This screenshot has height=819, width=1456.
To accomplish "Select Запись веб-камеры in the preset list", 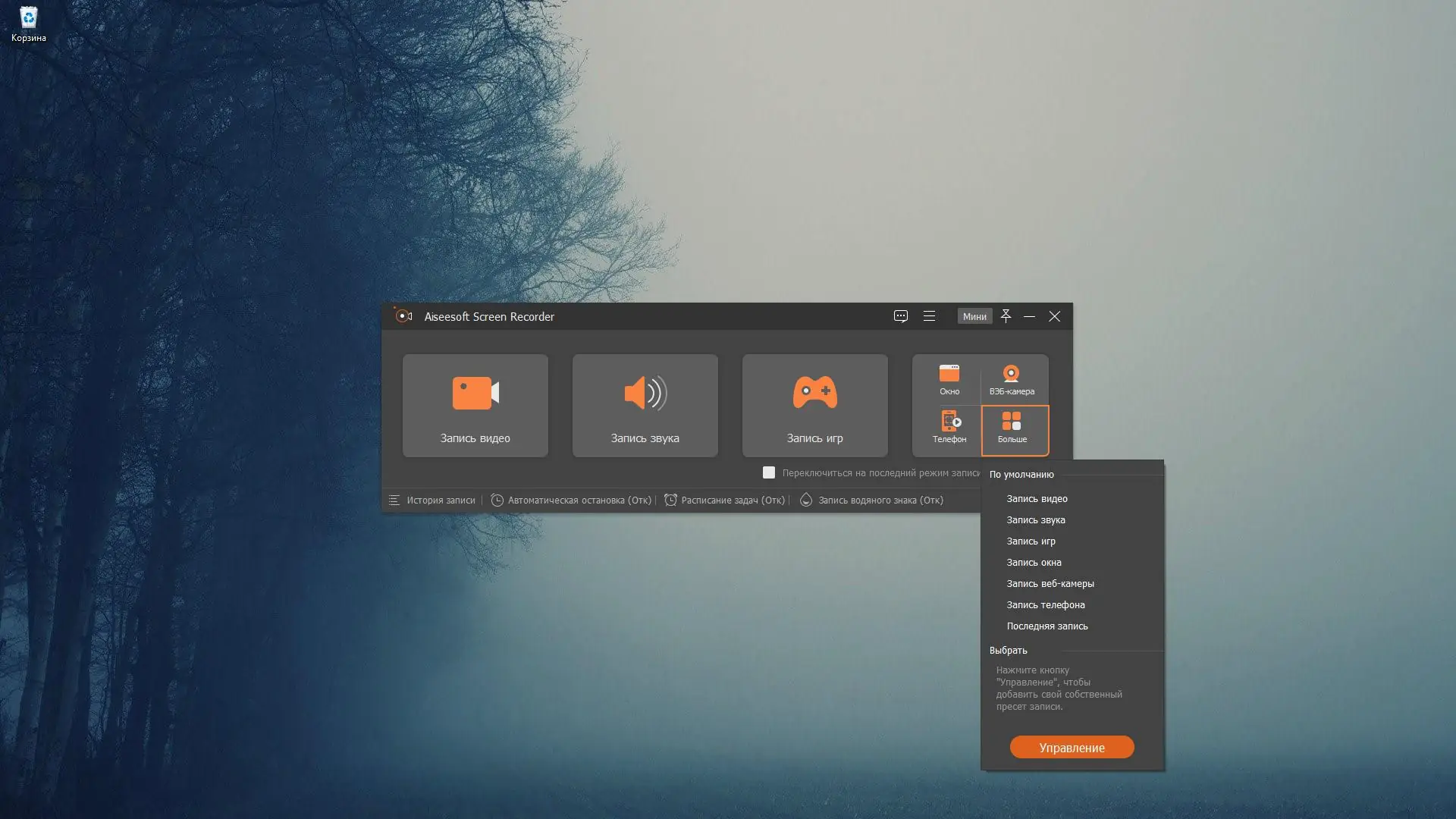I will 1050,584.
